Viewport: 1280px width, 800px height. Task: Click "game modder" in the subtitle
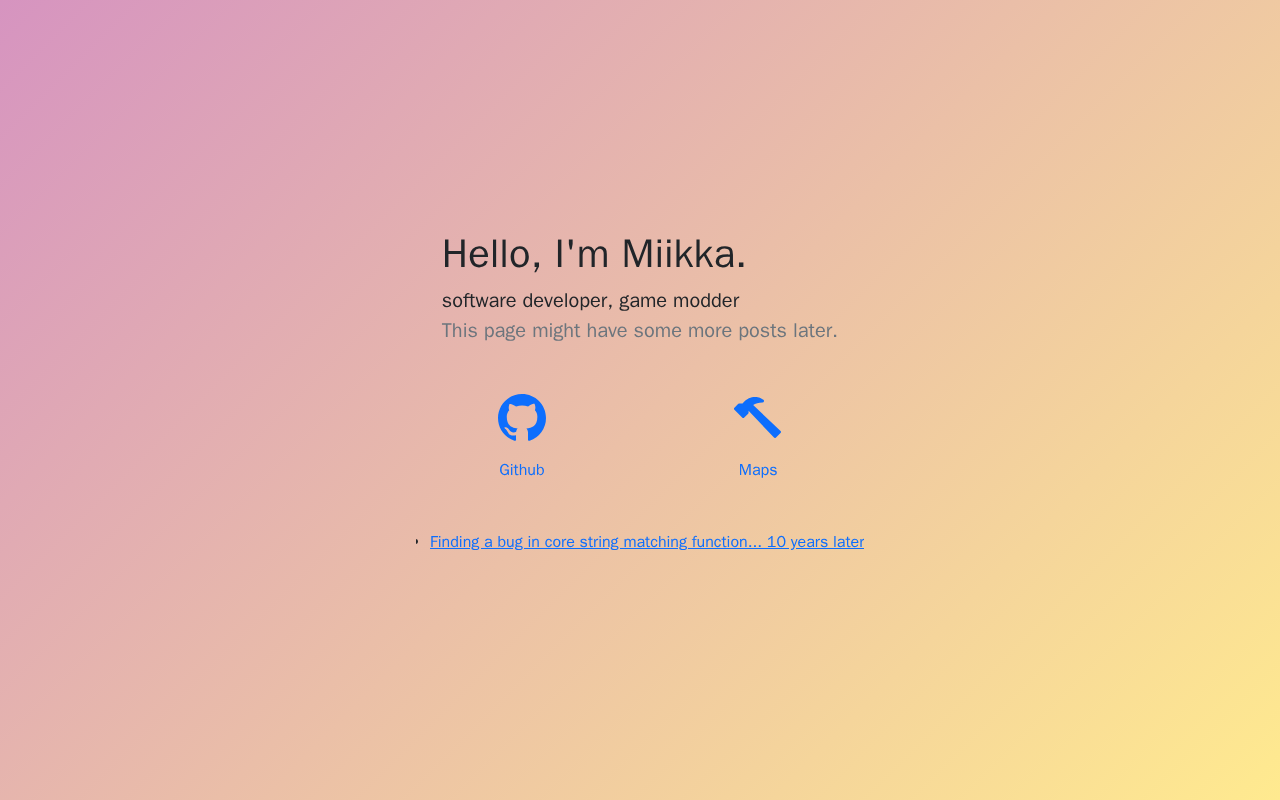click(679, 301)
